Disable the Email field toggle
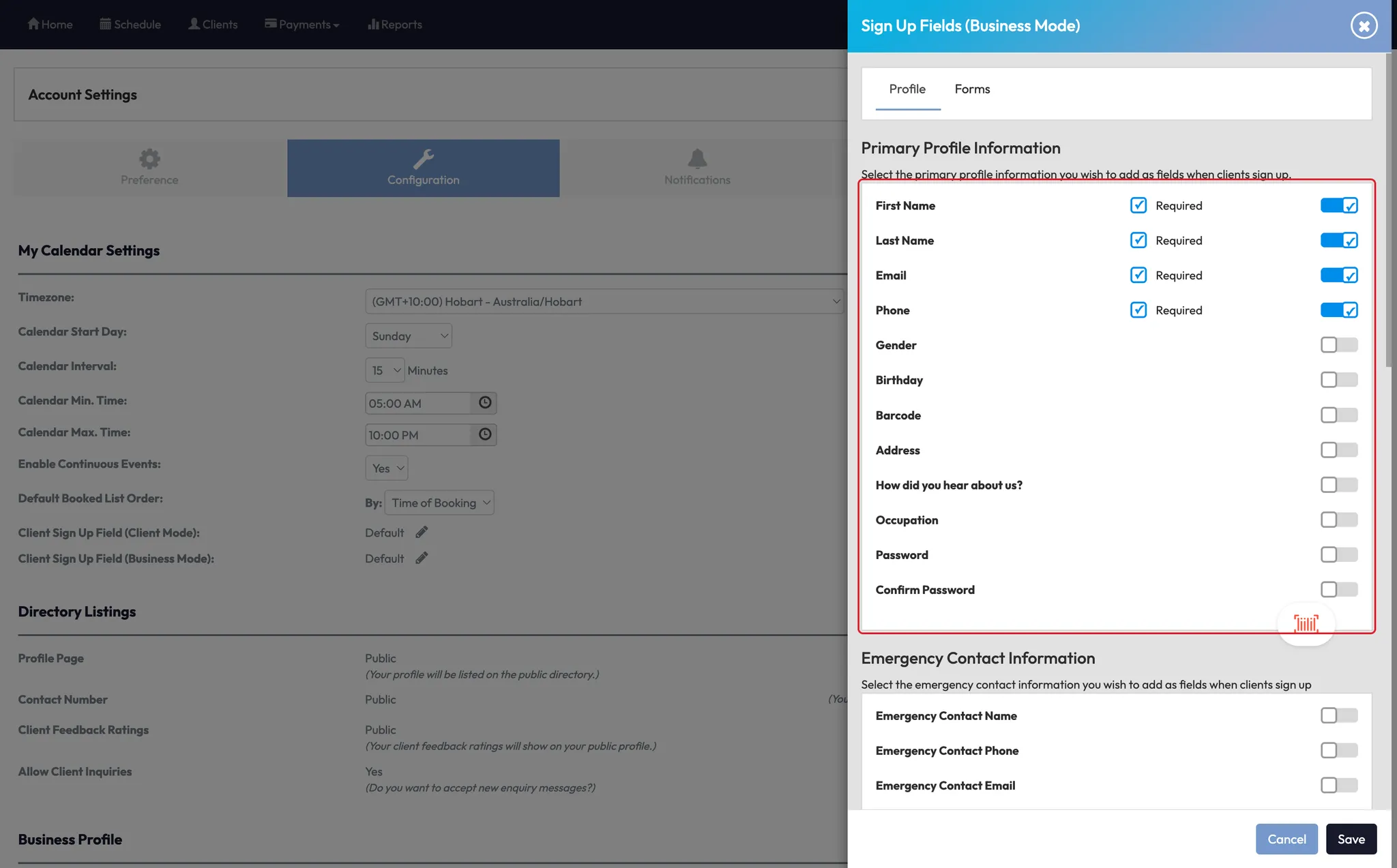Image resolution: width=1397 pixels, height=868 pixels. pos(1338,275)
